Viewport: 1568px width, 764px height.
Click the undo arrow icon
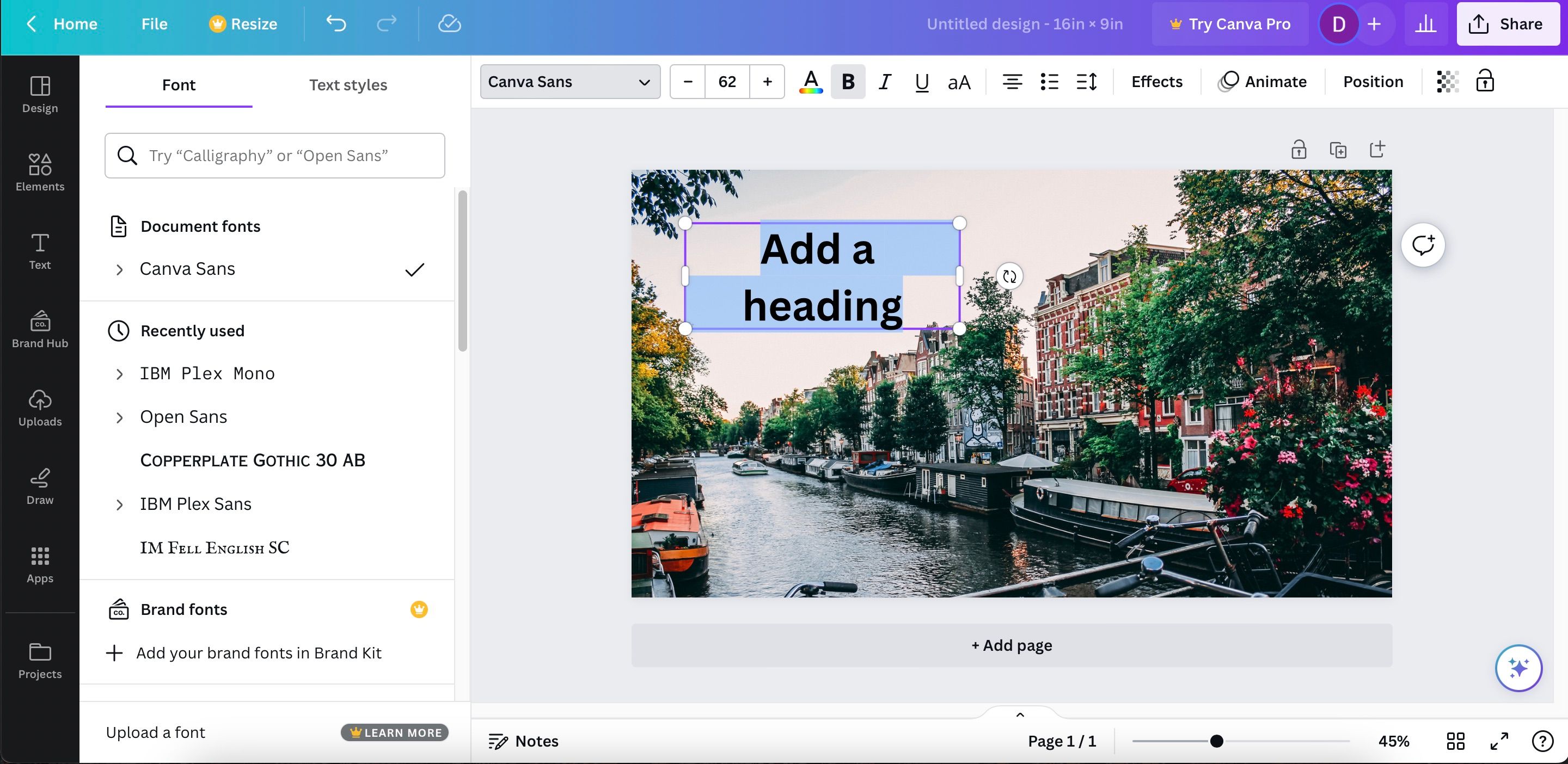(x=335, y=24)
